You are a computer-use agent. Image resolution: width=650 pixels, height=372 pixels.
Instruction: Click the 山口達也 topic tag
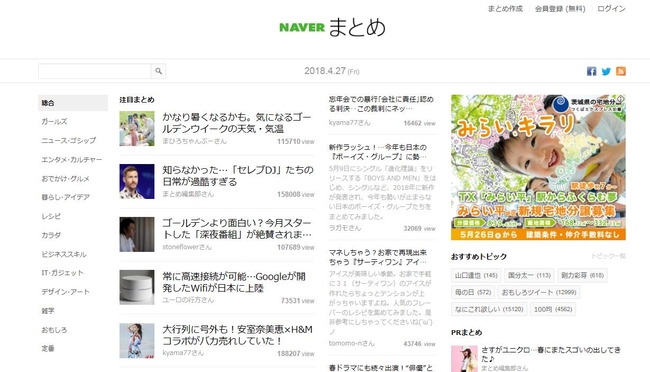tap(476, 275)
